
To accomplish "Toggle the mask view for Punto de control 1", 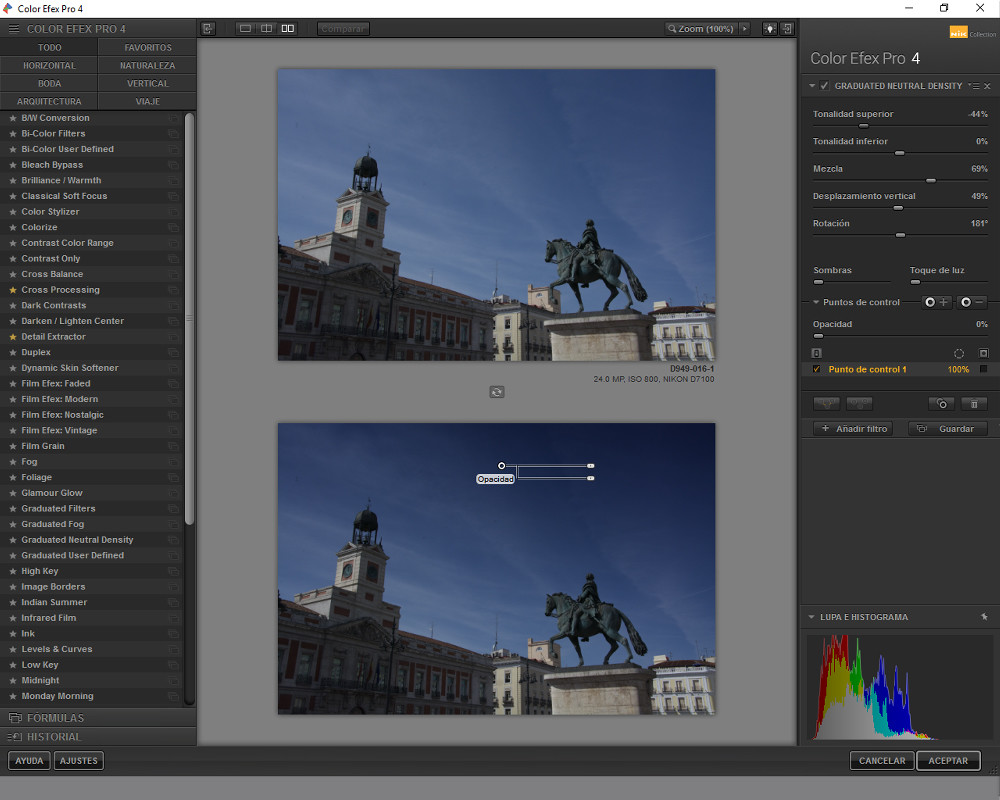I will 984,369.
